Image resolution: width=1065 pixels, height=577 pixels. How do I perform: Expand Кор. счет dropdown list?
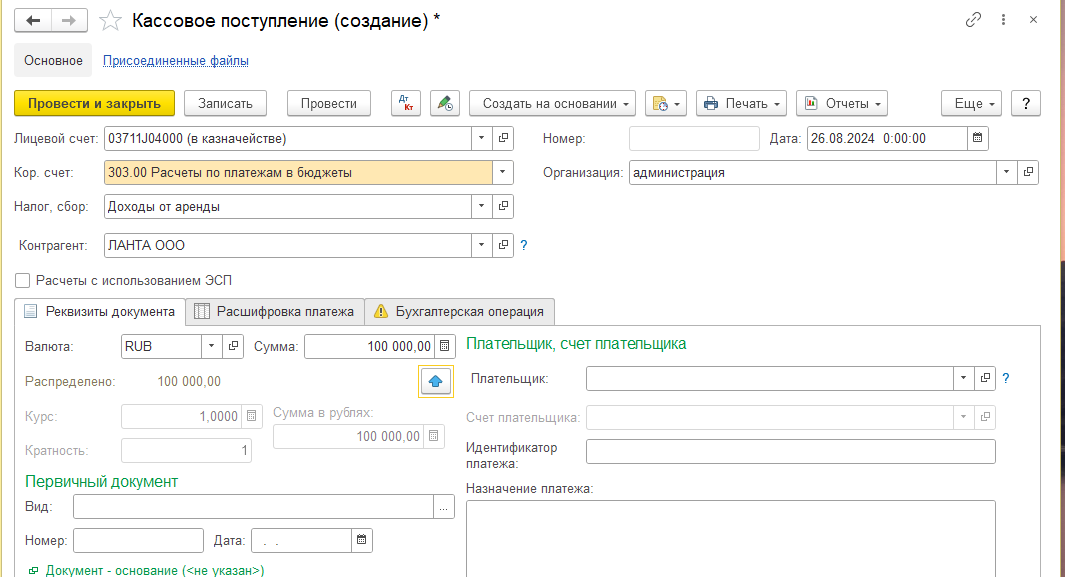[x=503, y=172]
